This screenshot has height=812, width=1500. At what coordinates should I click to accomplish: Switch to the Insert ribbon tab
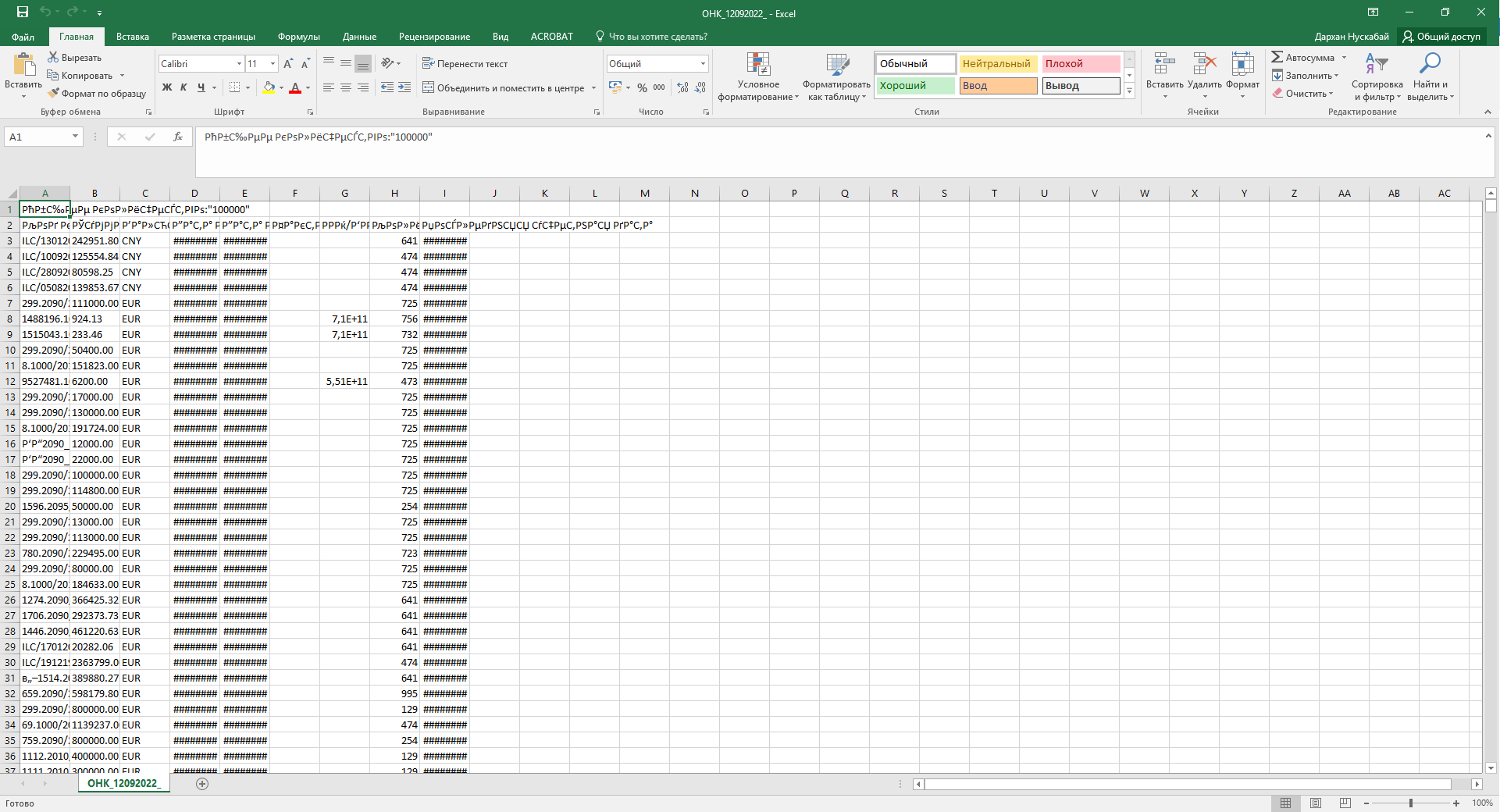[133, 37]
